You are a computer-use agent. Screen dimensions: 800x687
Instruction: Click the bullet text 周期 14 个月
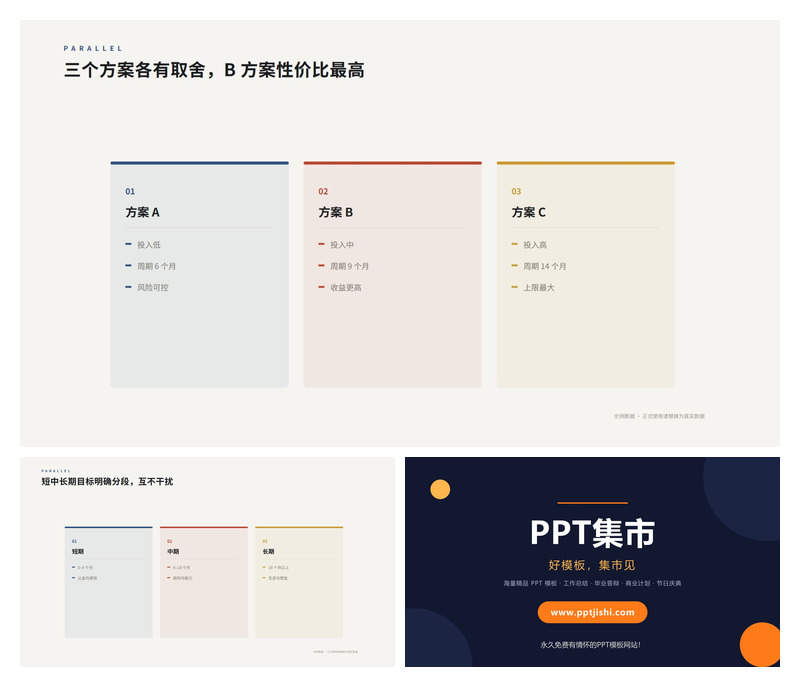(x=545, y=266)
